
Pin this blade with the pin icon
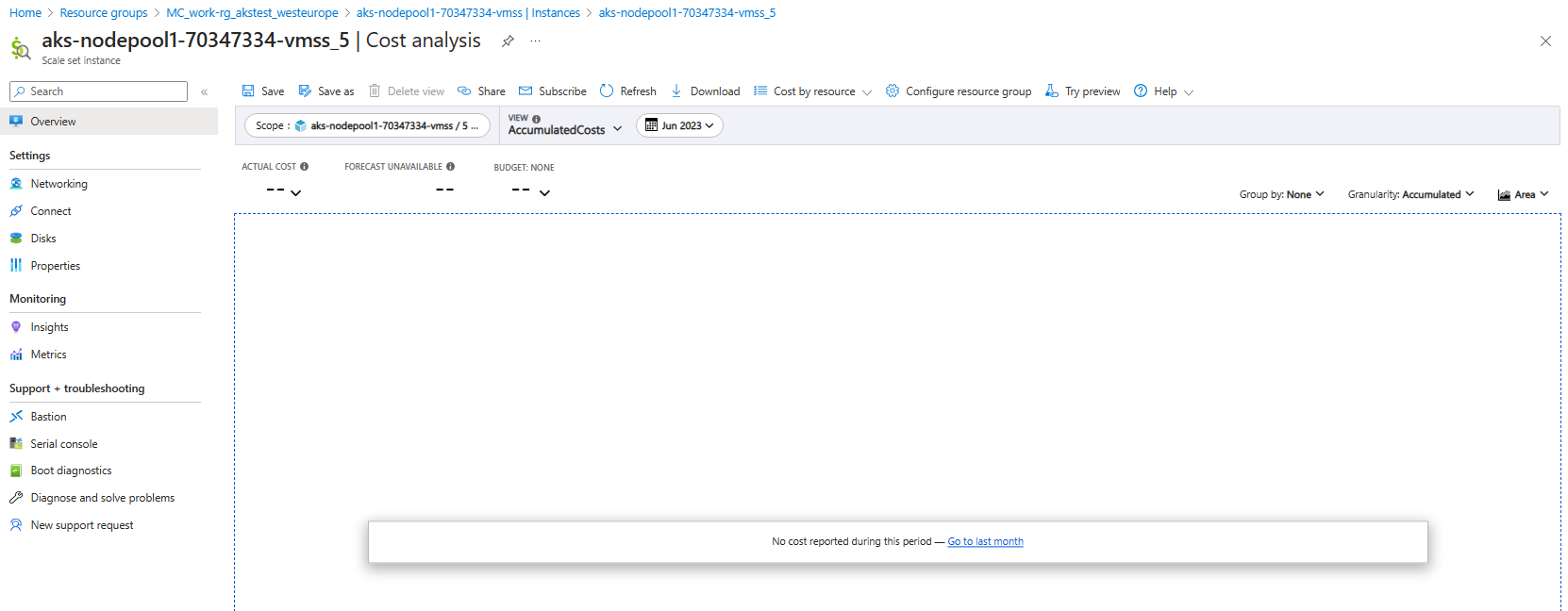tap(508, 41)
